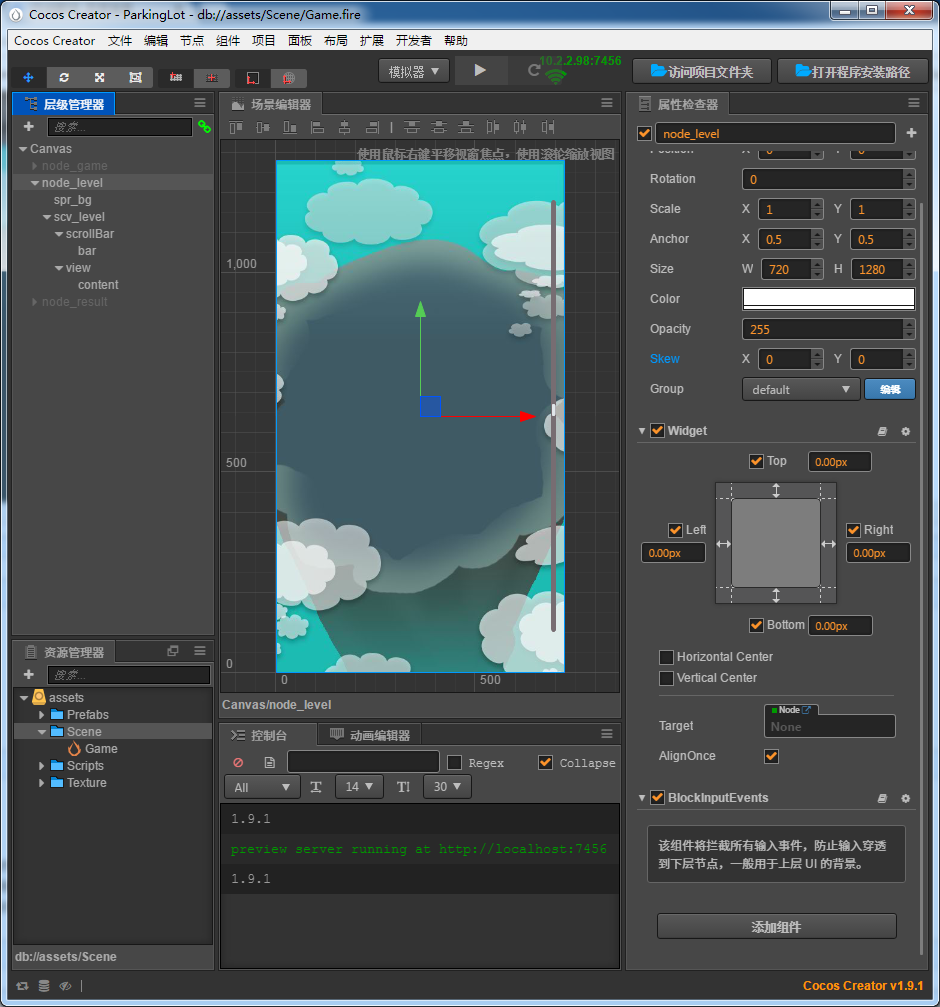Toggle node_level active checkbox
Screen dimensions: 940x1007
[644, 133]
